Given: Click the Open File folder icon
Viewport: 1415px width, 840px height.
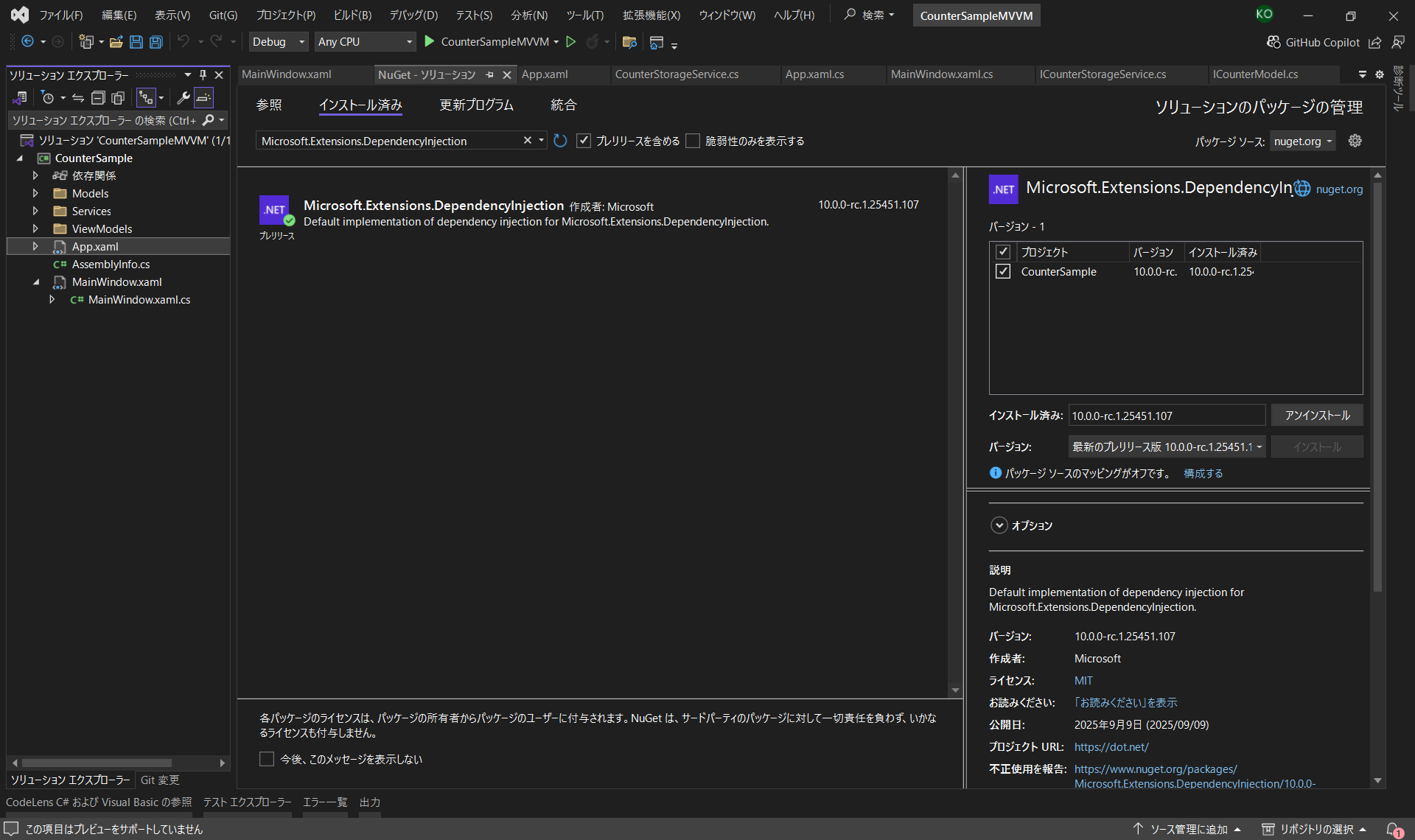Looking at the screenshot, I should [x=116, y=42].
